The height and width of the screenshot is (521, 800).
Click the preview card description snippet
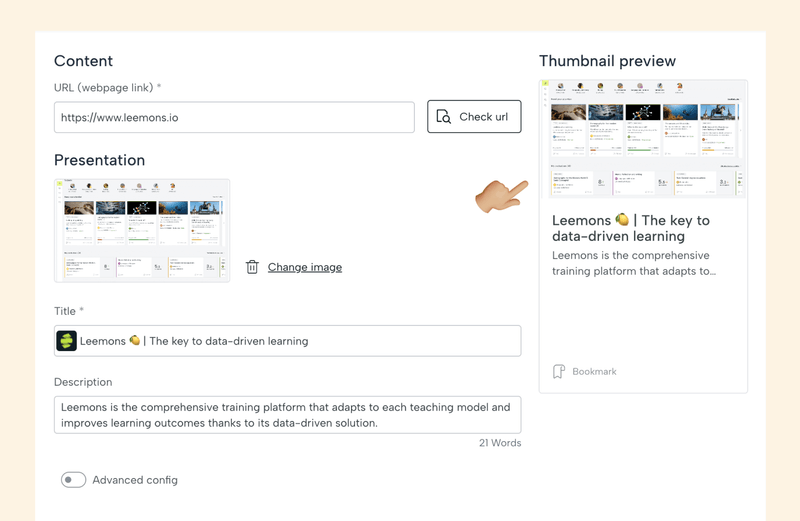634,263
